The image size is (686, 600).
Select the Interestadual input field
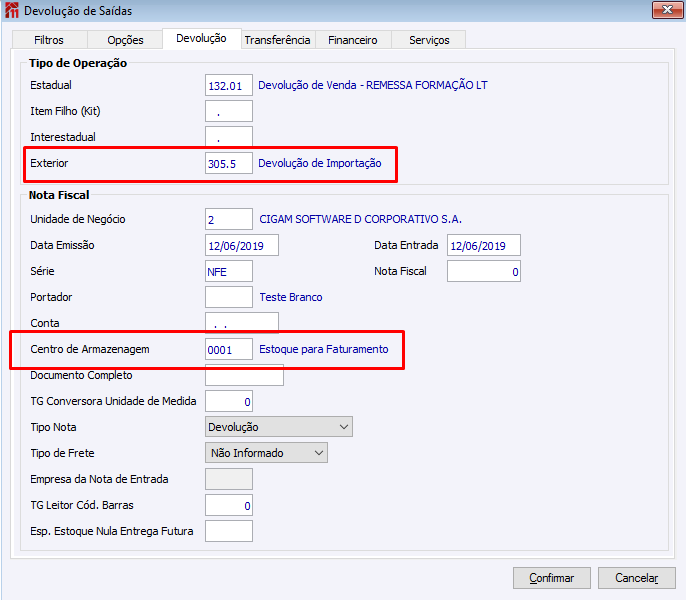pyautogui.click(x=229, y=137)
